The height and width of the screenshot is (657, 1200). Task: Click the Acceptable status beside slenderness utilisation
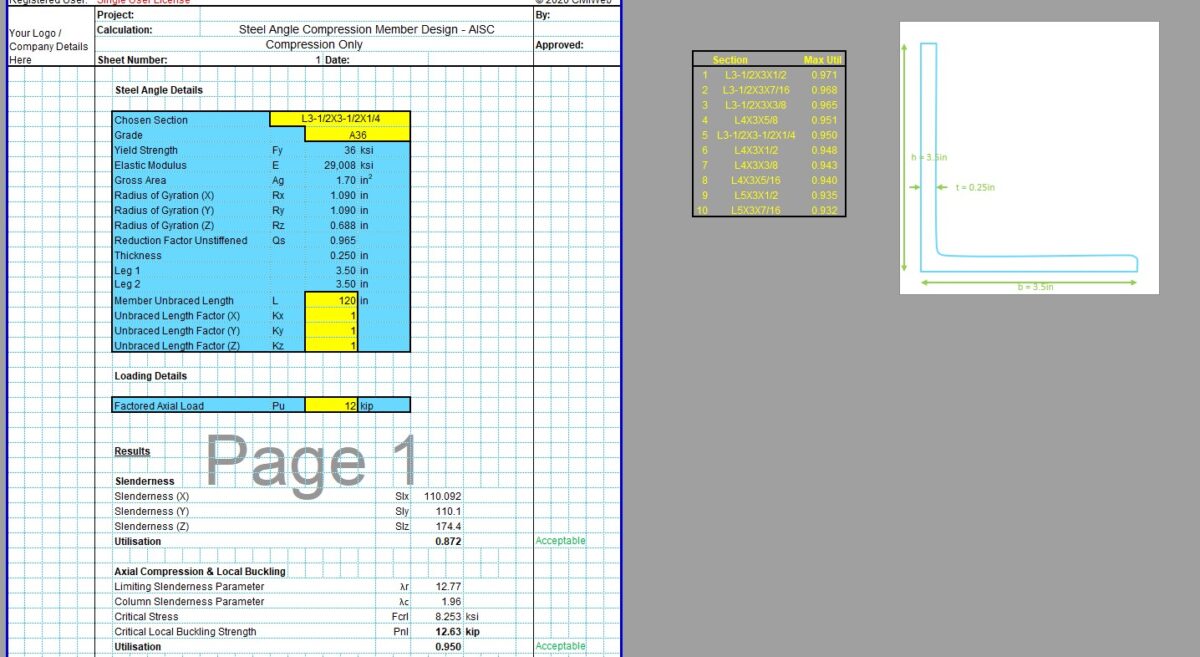point(561,541)
